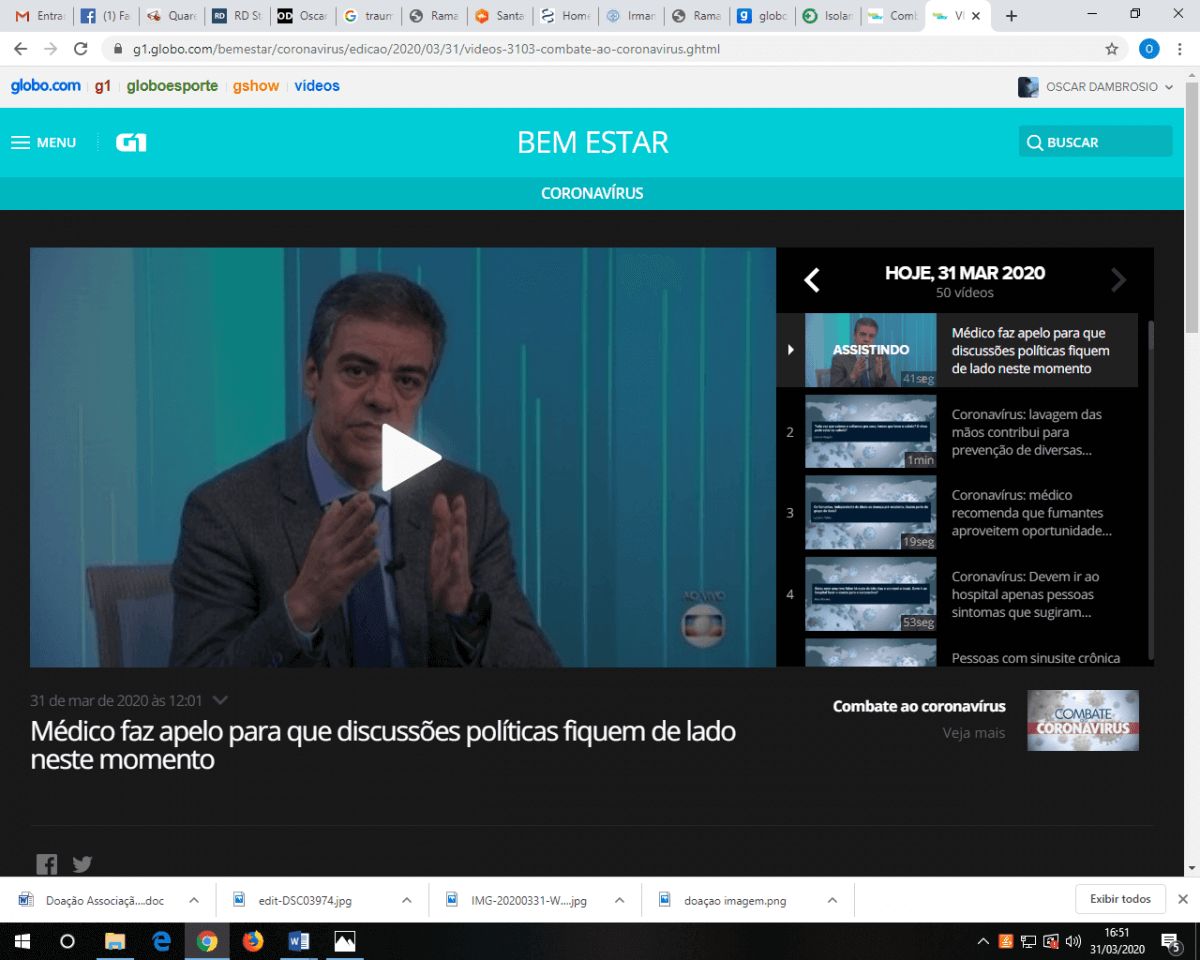
Task: Open Cortana search circle
Action: [x=68, y=941]
